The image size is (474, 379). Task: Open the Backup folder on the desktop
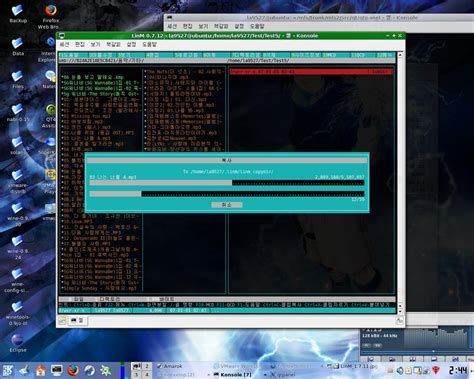pyautogui.click(x=17, y=14)
